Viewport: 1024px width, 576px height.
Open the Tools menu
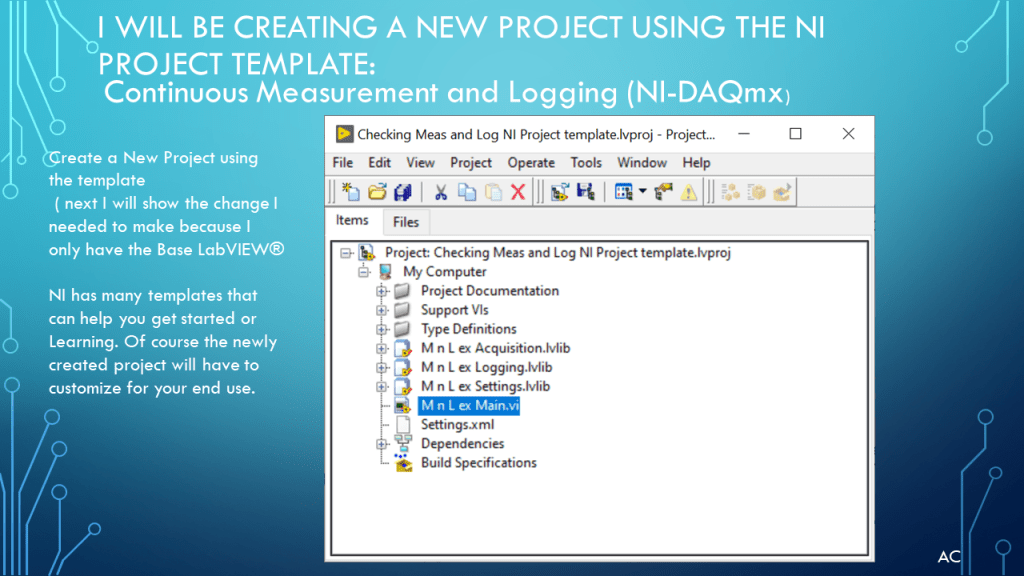(586, 162)
